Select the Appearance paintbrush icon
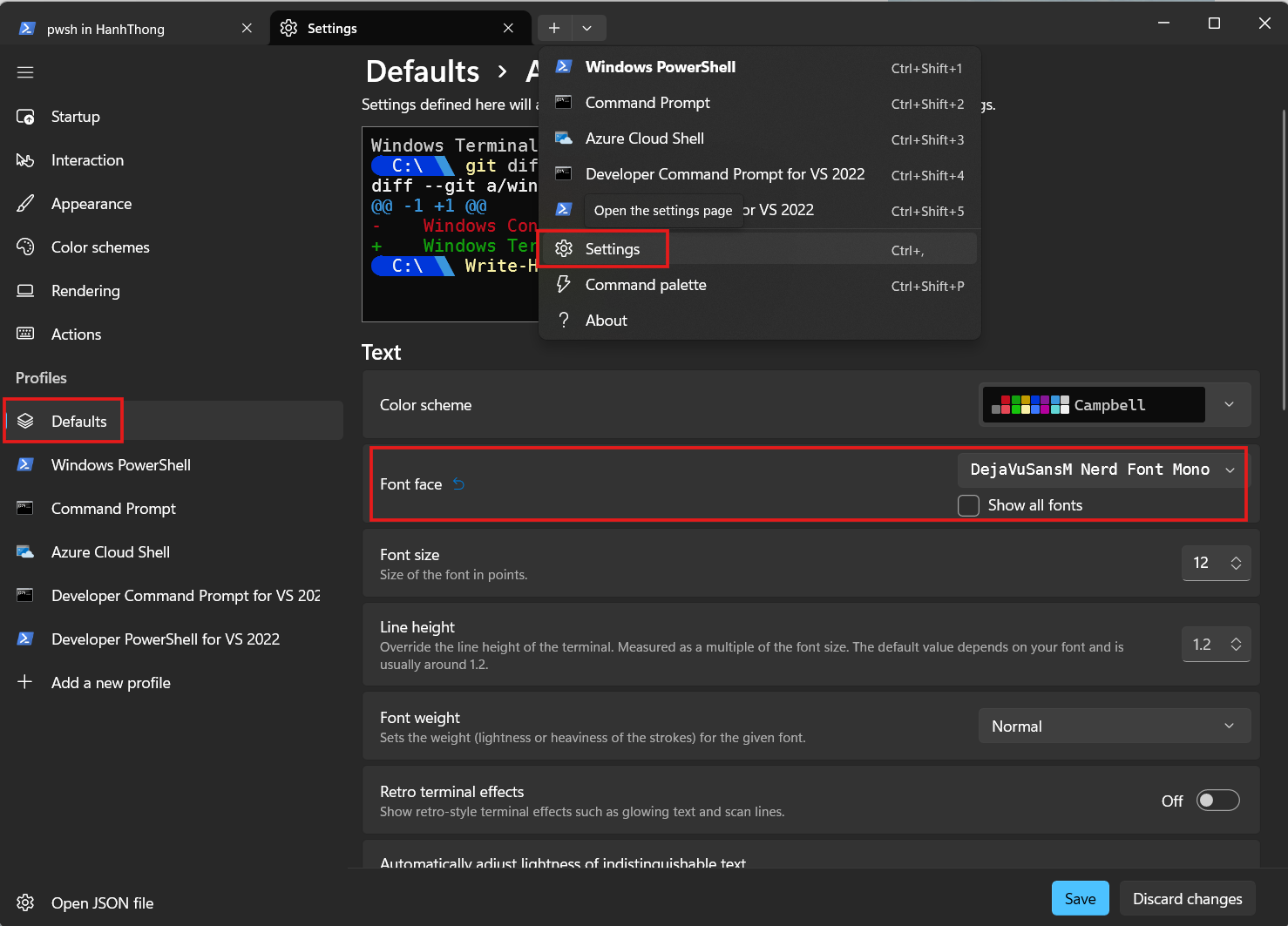Viewport: 1288px width, 926px height. pyautogui.click(x=25, y=204)
